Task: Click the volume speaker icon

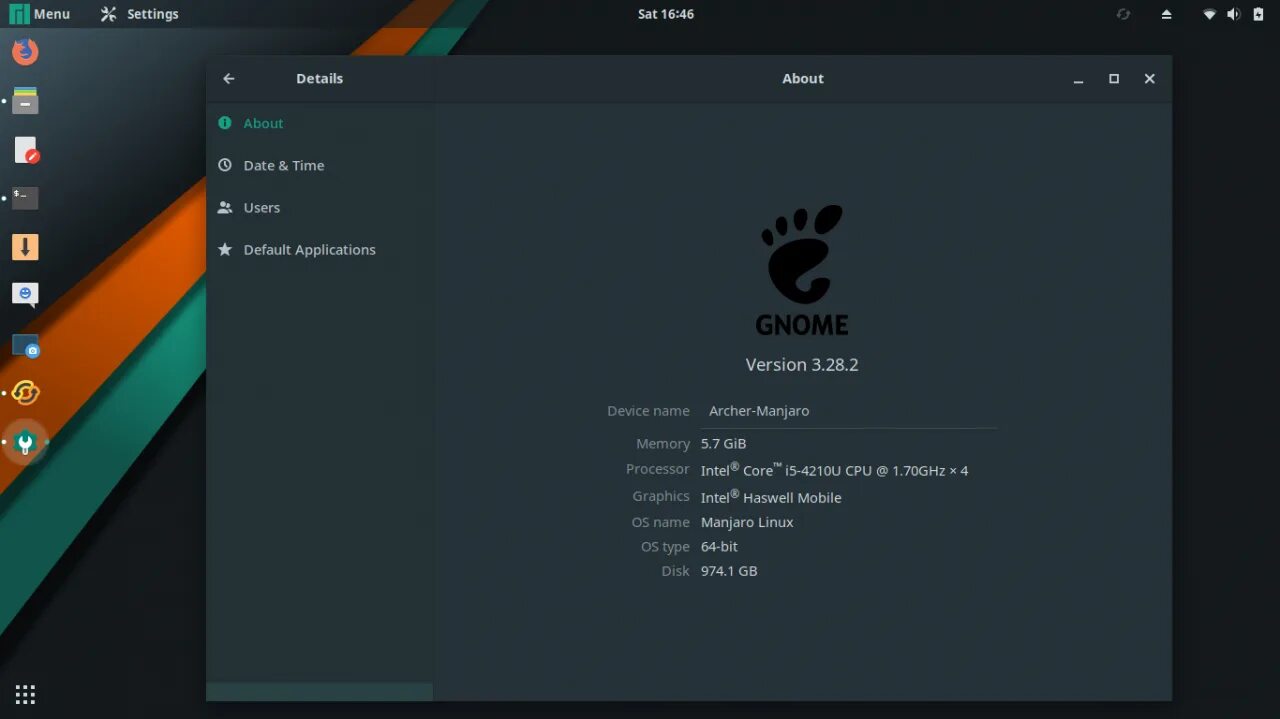Action: (x=1233, y=14)
